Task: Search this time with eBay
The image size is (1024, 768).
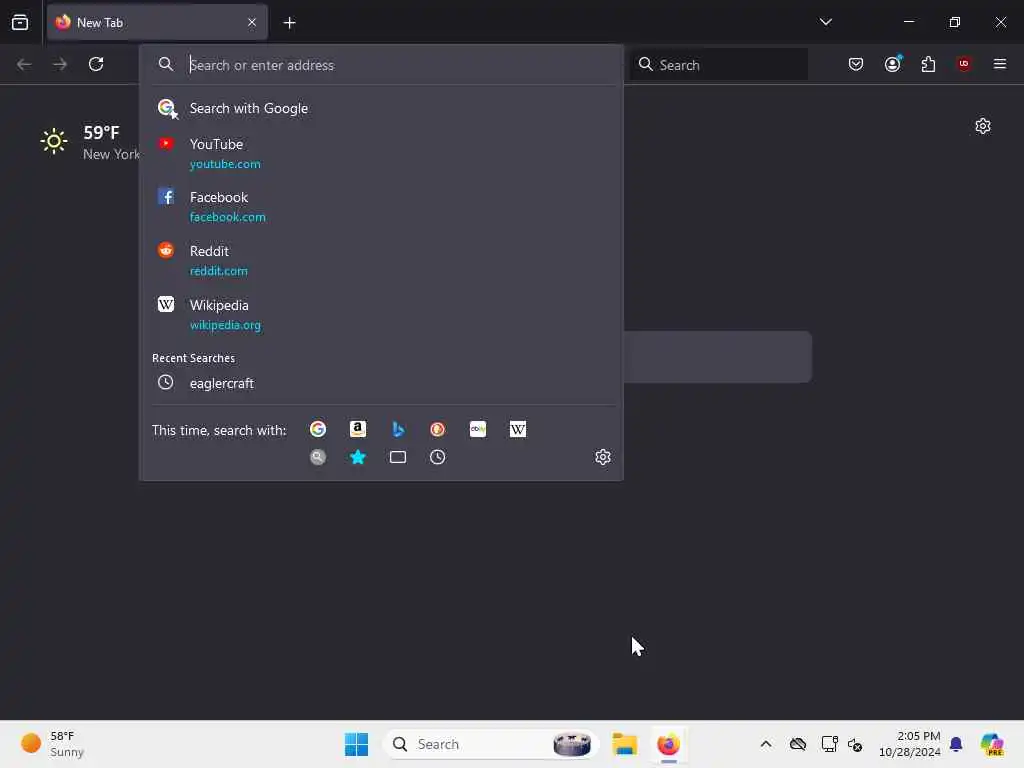Action: coord(478,429)
